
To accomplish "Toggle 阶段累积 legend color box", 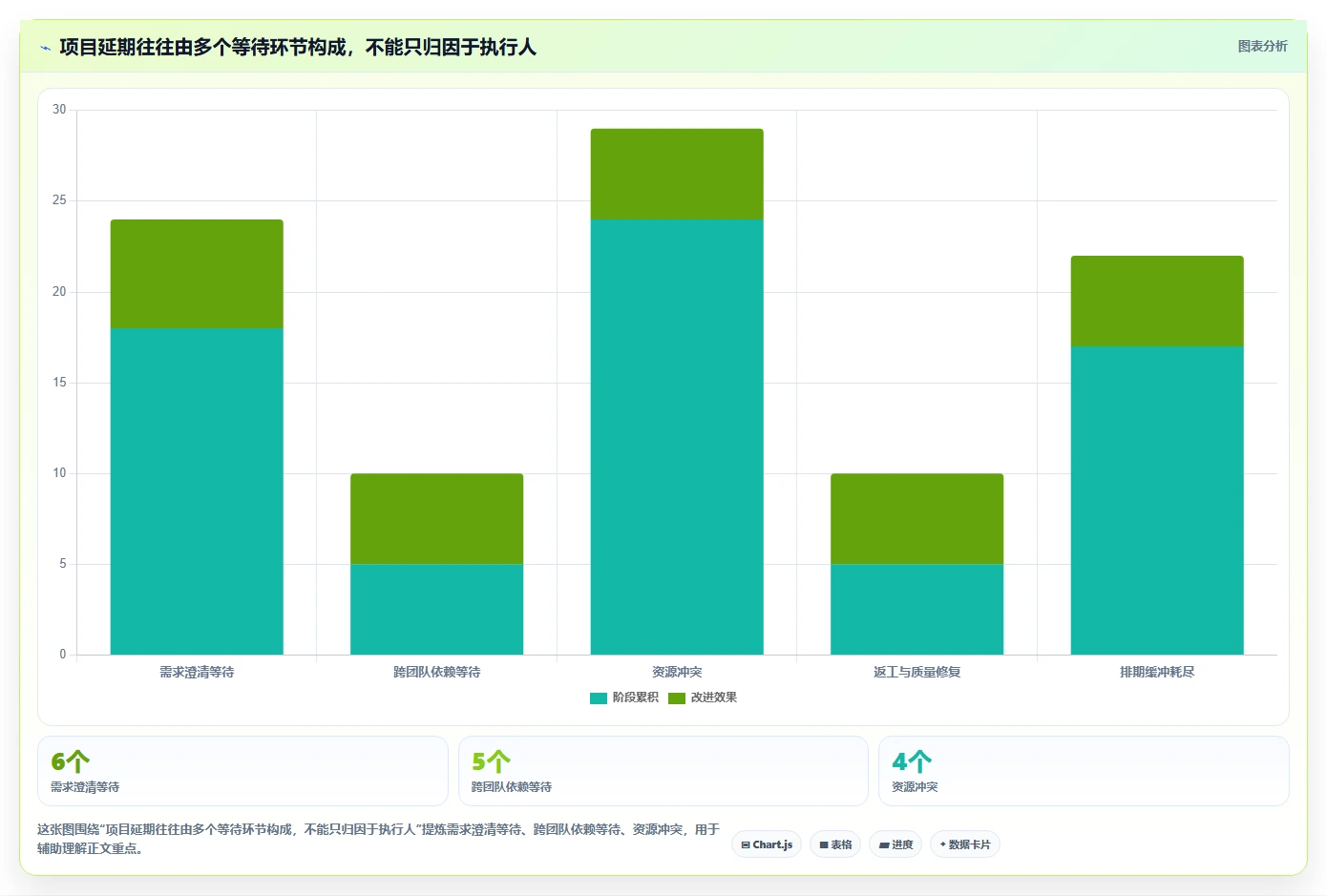I will (x=599, y=698).
